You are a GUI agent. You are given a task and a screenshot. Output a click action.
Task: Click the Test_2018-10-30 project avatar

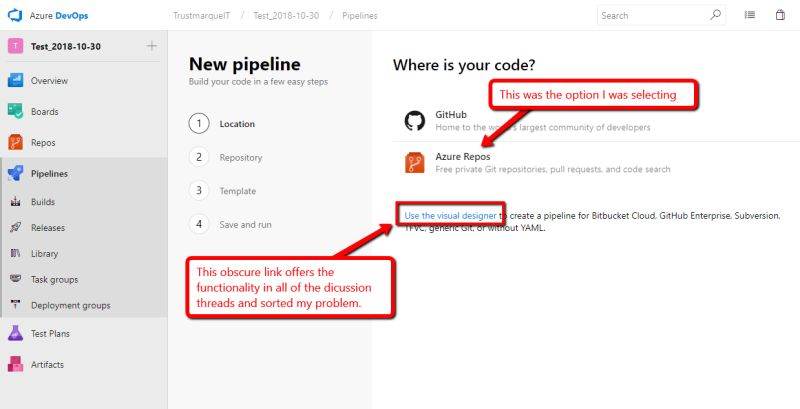pos(15,46)
